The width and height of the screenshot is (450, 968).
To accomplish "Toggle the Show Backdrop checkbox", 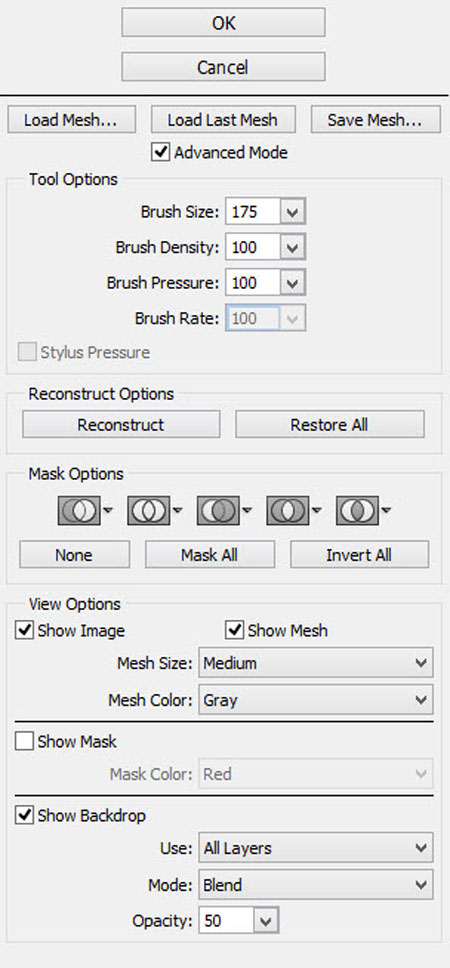I will [x=24, y=815].
